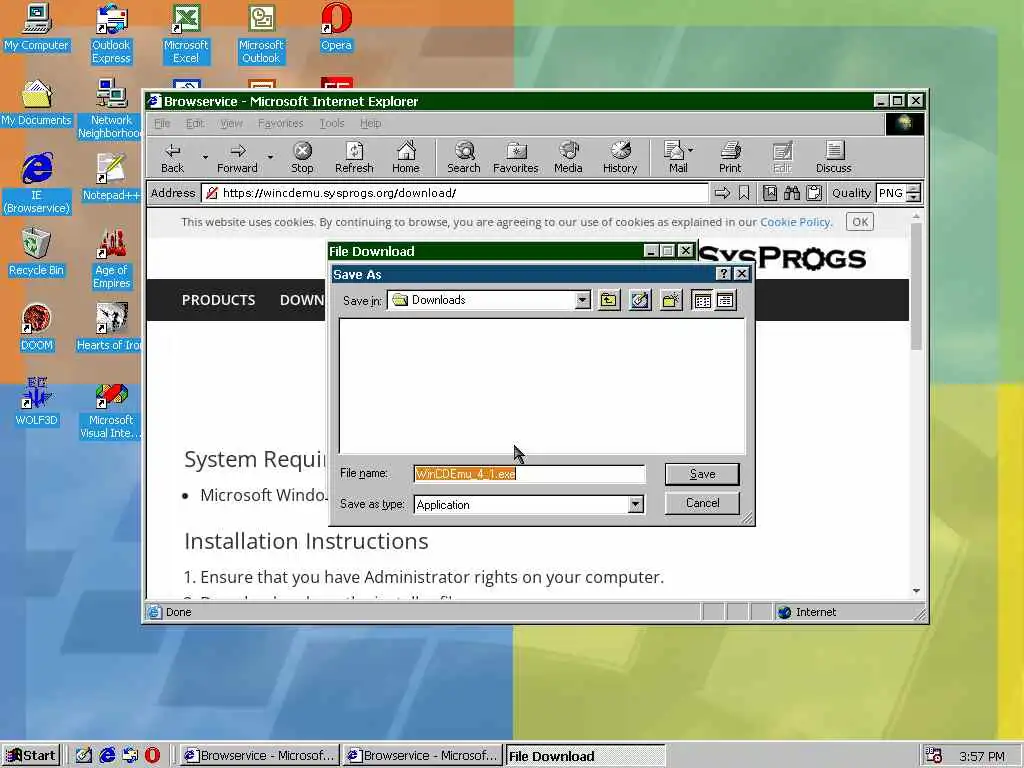Switch to File Download taskbar button
Image resolution: width=1024 pixels, height=768 pixels.
(585, 756)
